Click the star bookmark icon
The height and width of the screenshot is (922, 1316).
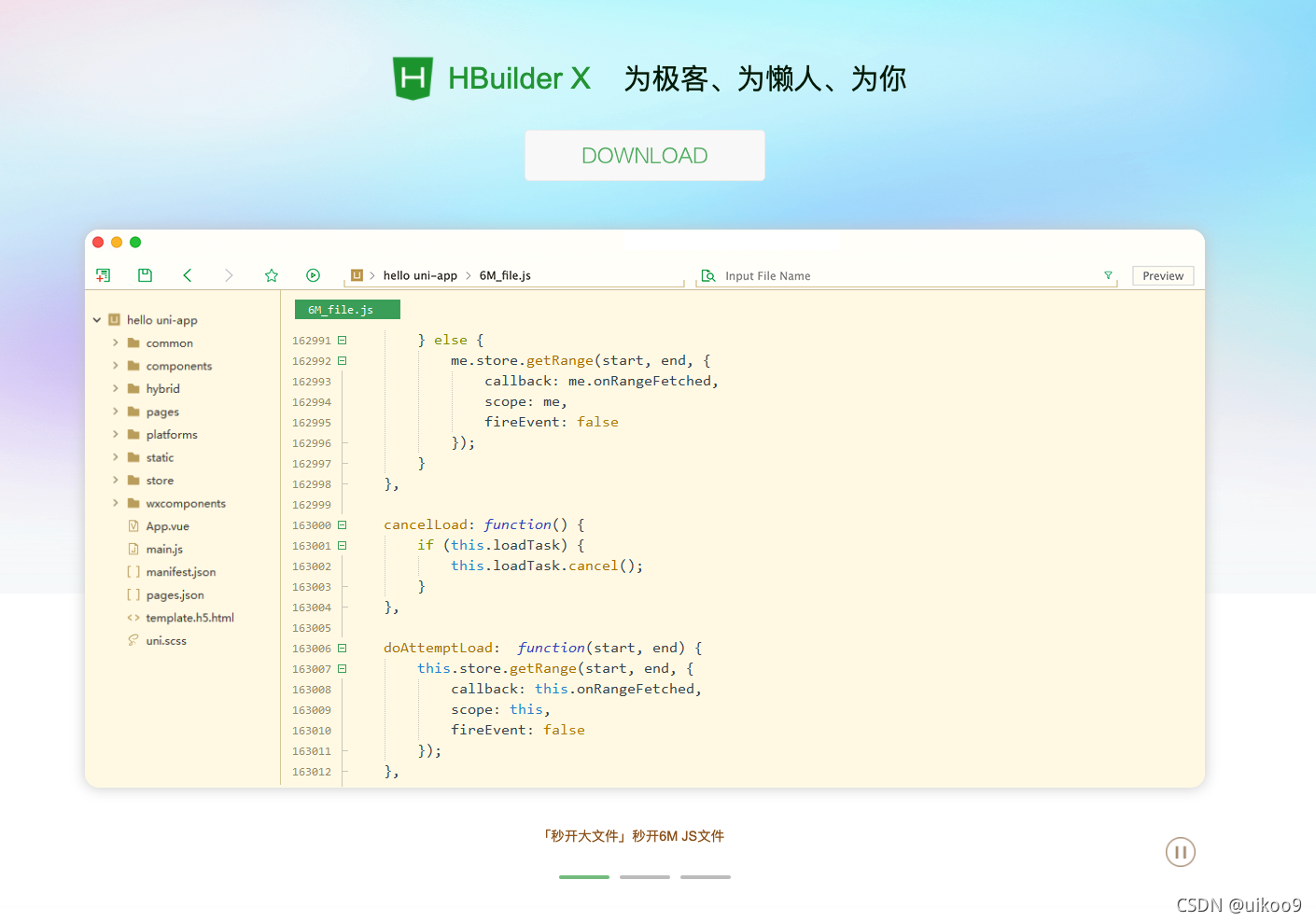click(x=272, y=275)
